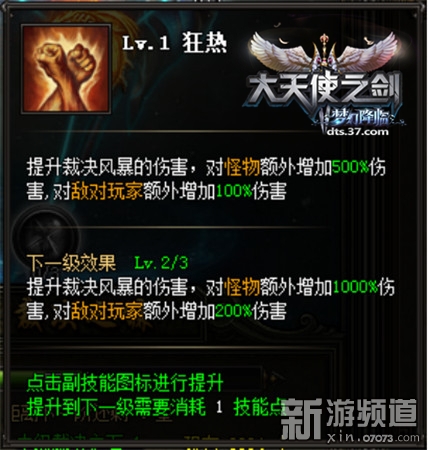Click the winged emblem above the game logo
428x450 pixels.
[x=324, y=53]
